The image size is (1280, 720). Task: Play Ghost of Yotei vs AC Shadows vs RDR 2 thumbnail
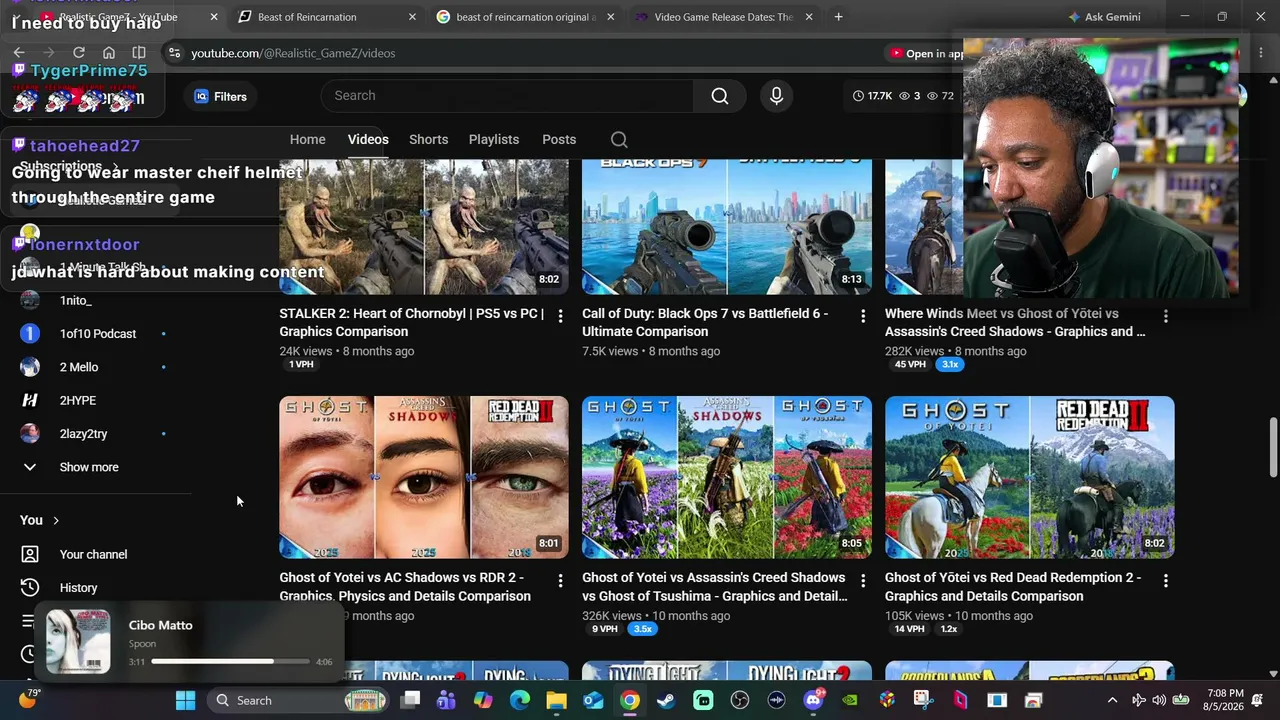[424, 477]
